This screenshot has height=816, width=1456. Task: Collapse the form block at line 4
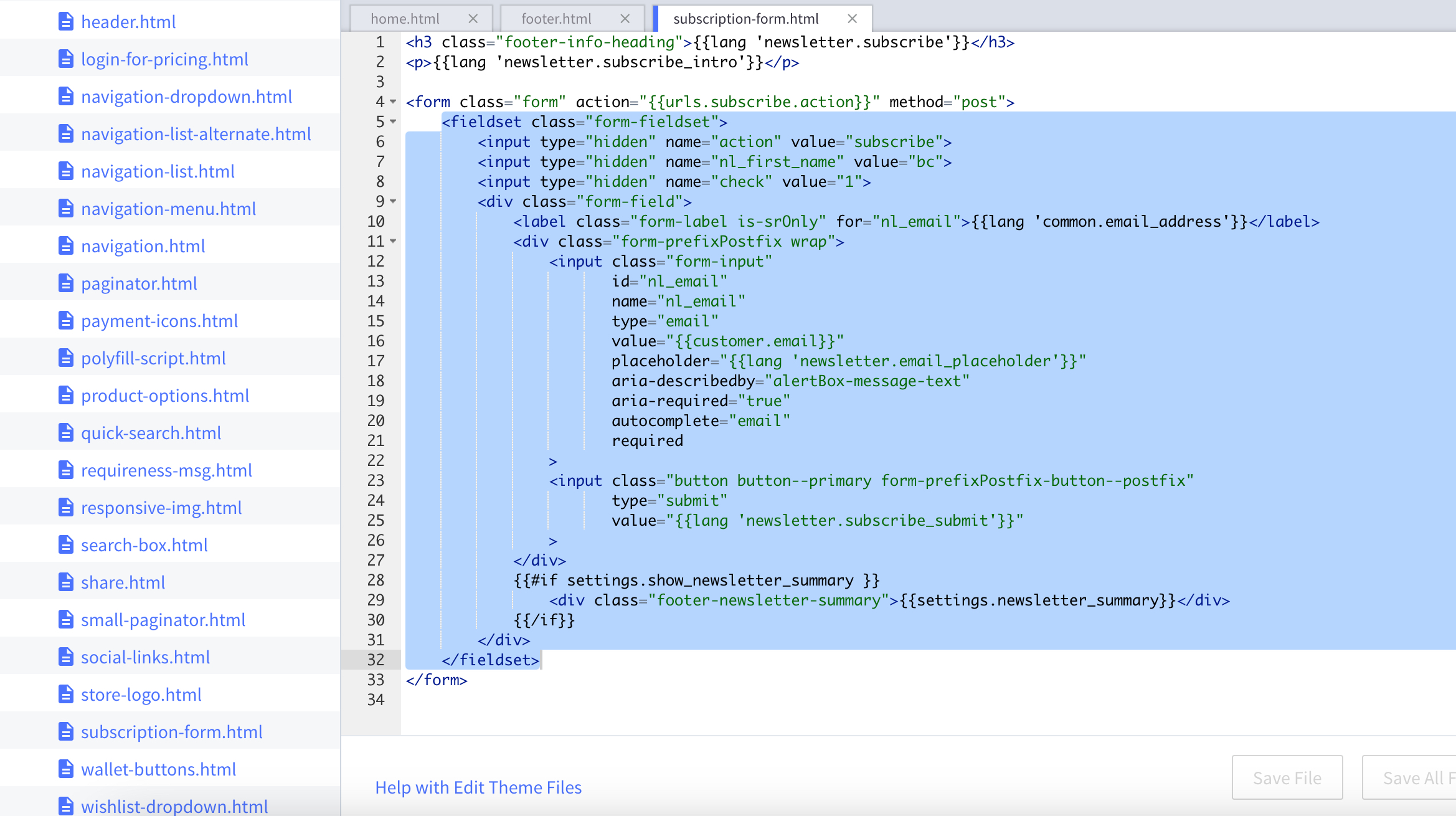[x=393, y=102]
